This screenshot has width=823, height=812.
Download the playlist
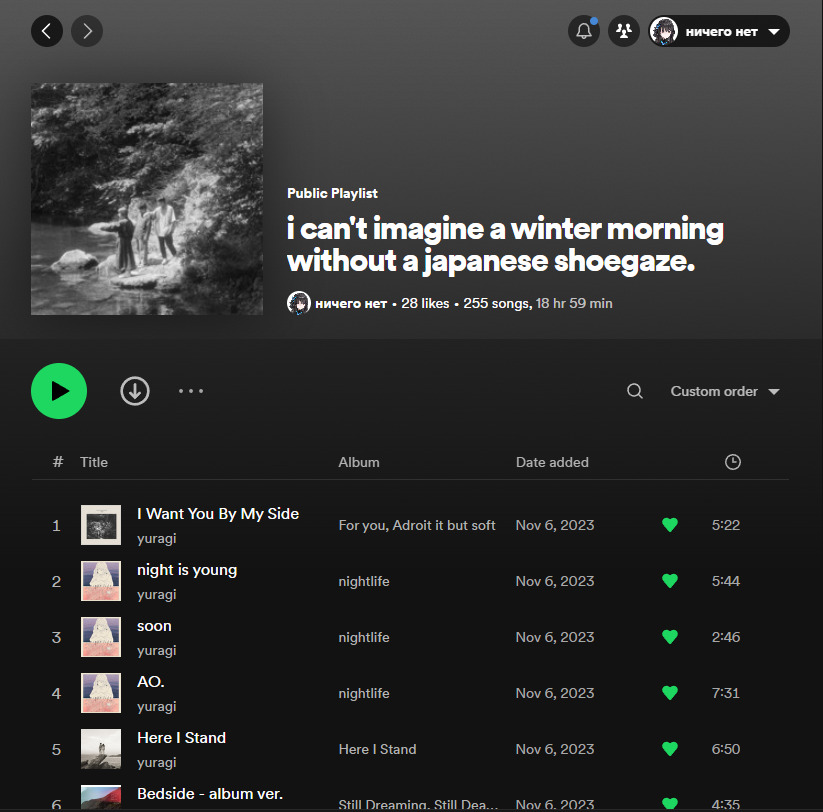(135, 391)
